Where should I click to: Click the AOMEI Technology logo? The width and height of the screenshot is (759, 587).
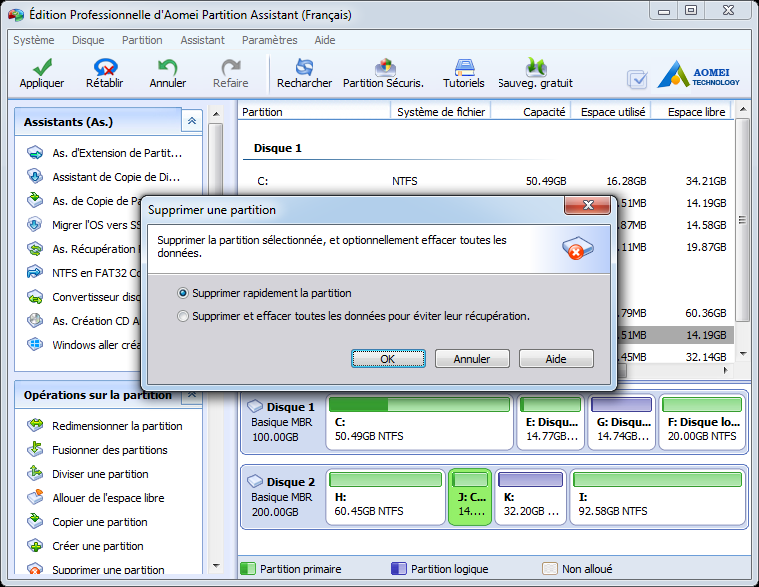click(x=698, y=75)
